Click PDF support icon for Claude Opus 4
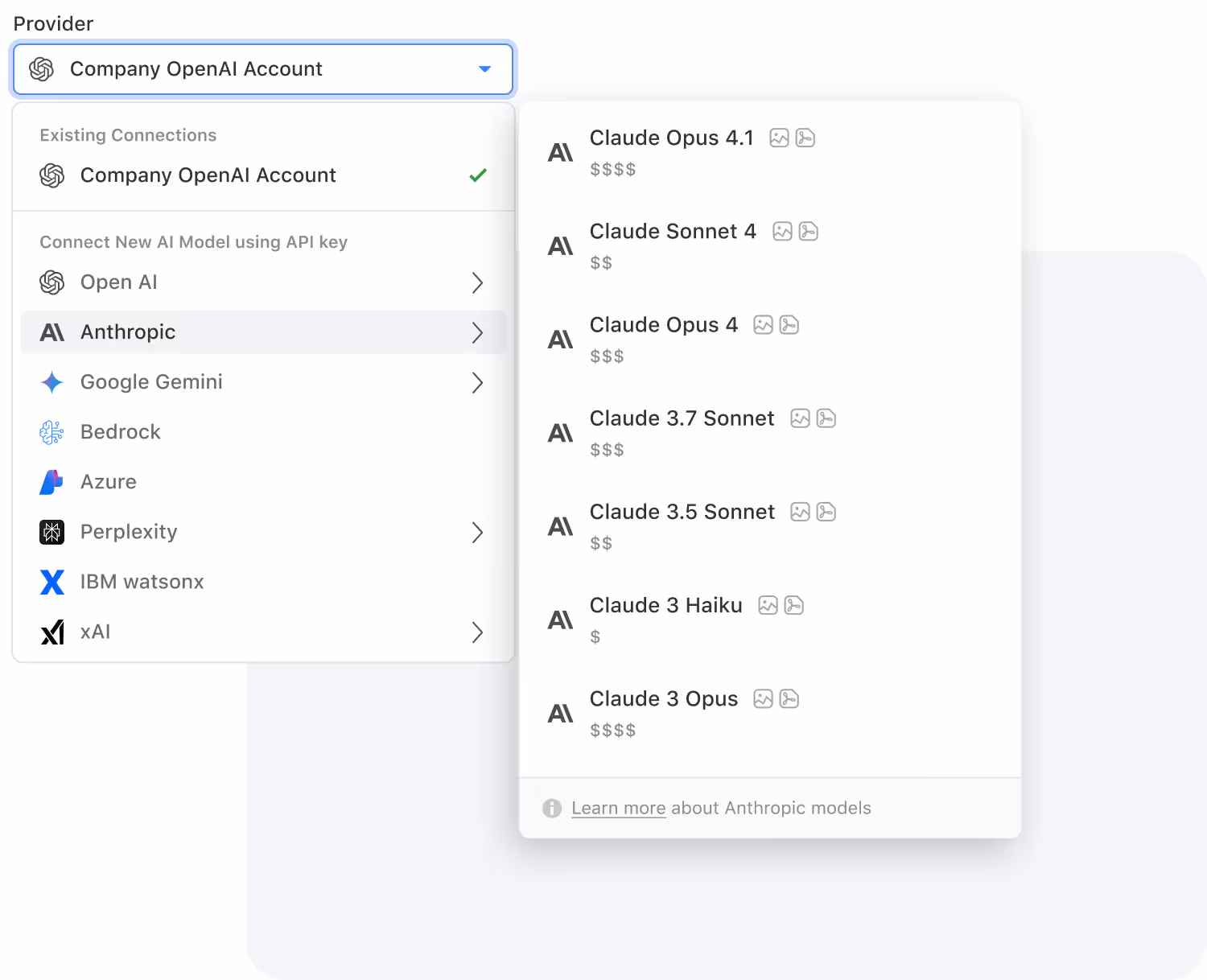The width and height of the screenshot is (1207, 980). click(x=789, y=324)
